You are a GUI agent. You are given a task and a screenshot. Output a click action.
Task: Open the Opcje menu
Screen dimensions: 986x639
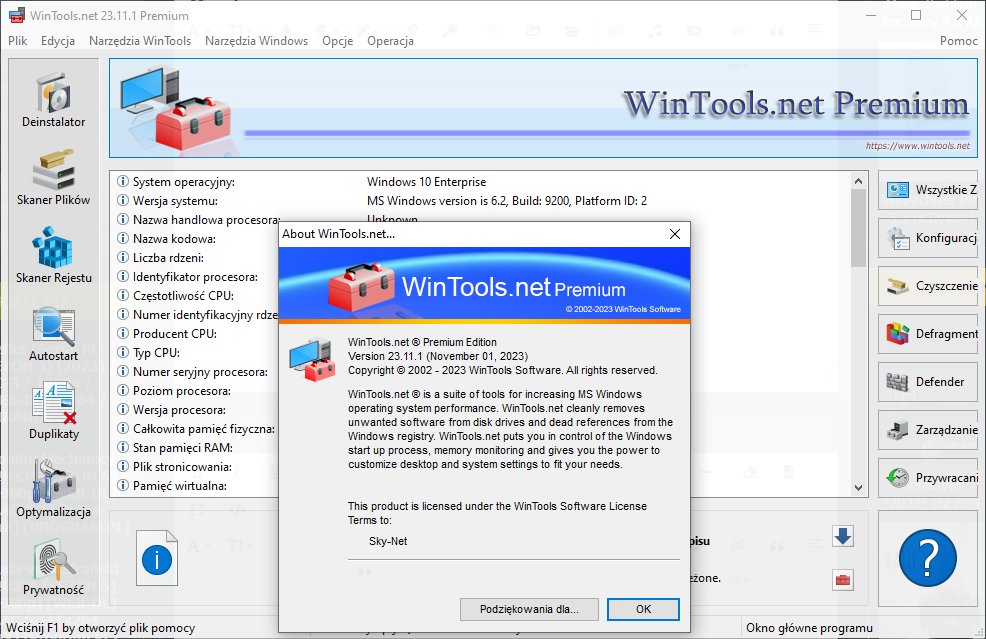tap(338, 40)
